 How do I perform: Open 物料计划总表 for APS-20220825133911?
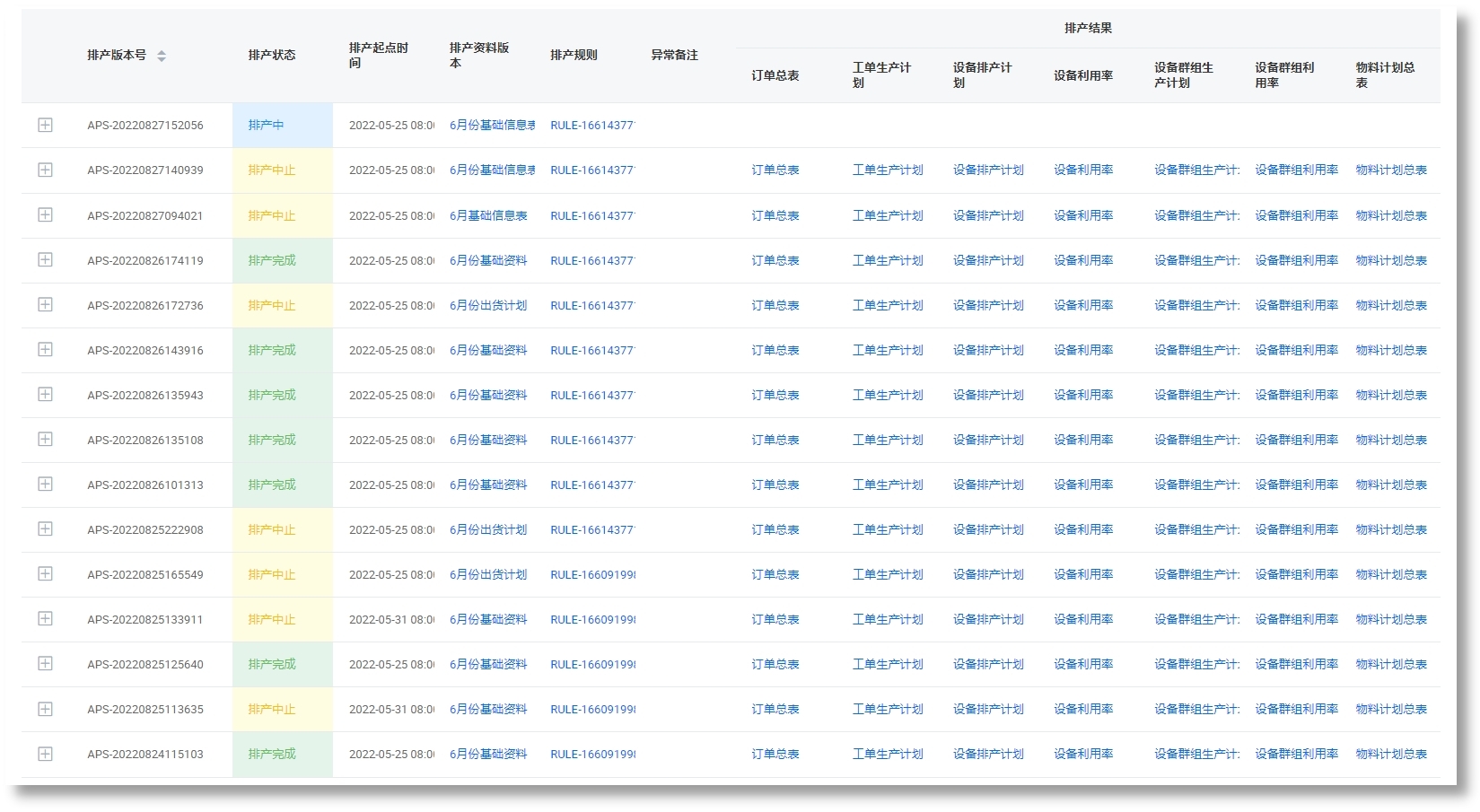(1390, 618)
